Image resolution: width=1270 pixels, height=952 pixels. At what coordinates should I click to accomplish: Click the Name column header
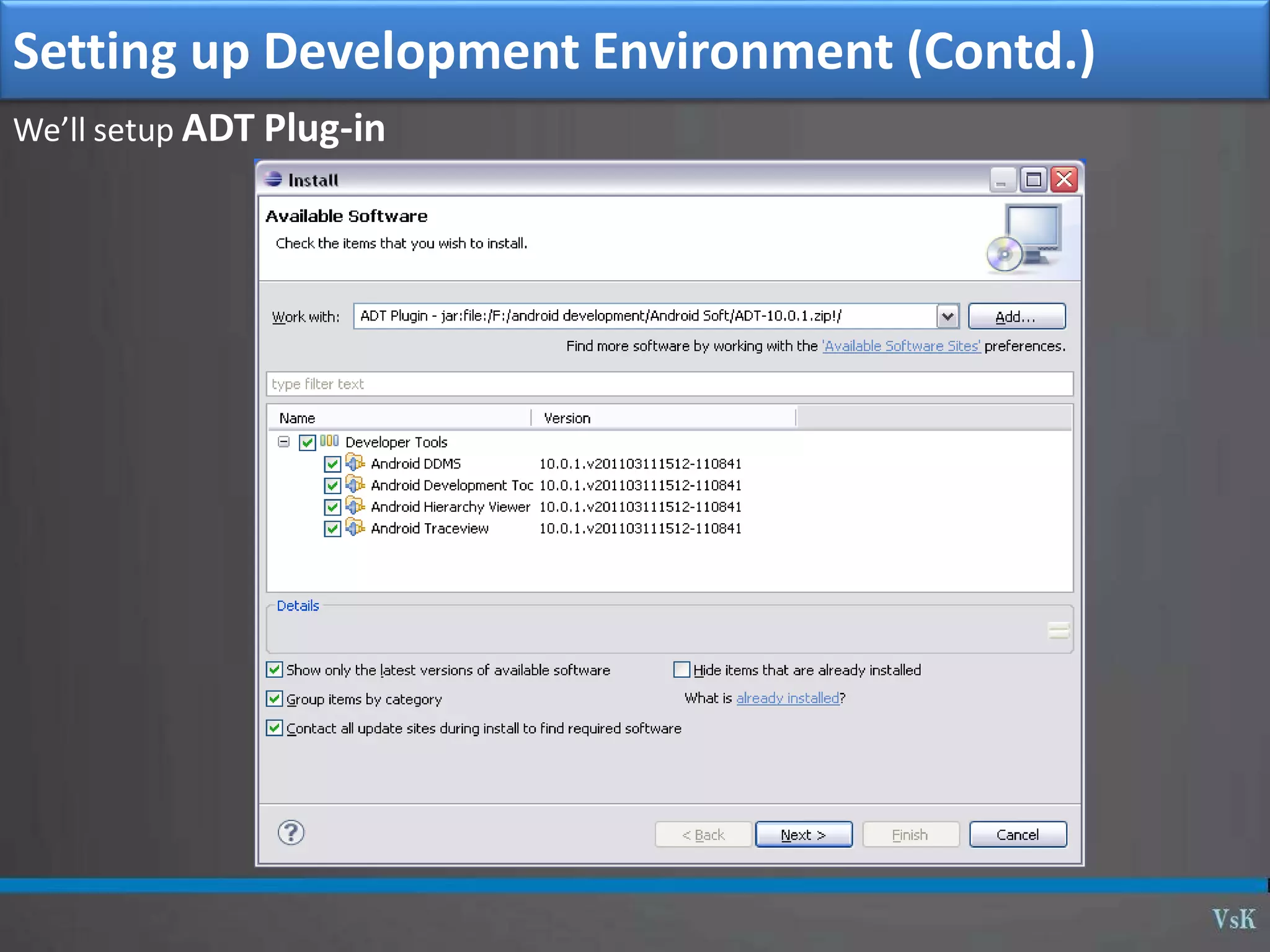click(x=399, y=418)
